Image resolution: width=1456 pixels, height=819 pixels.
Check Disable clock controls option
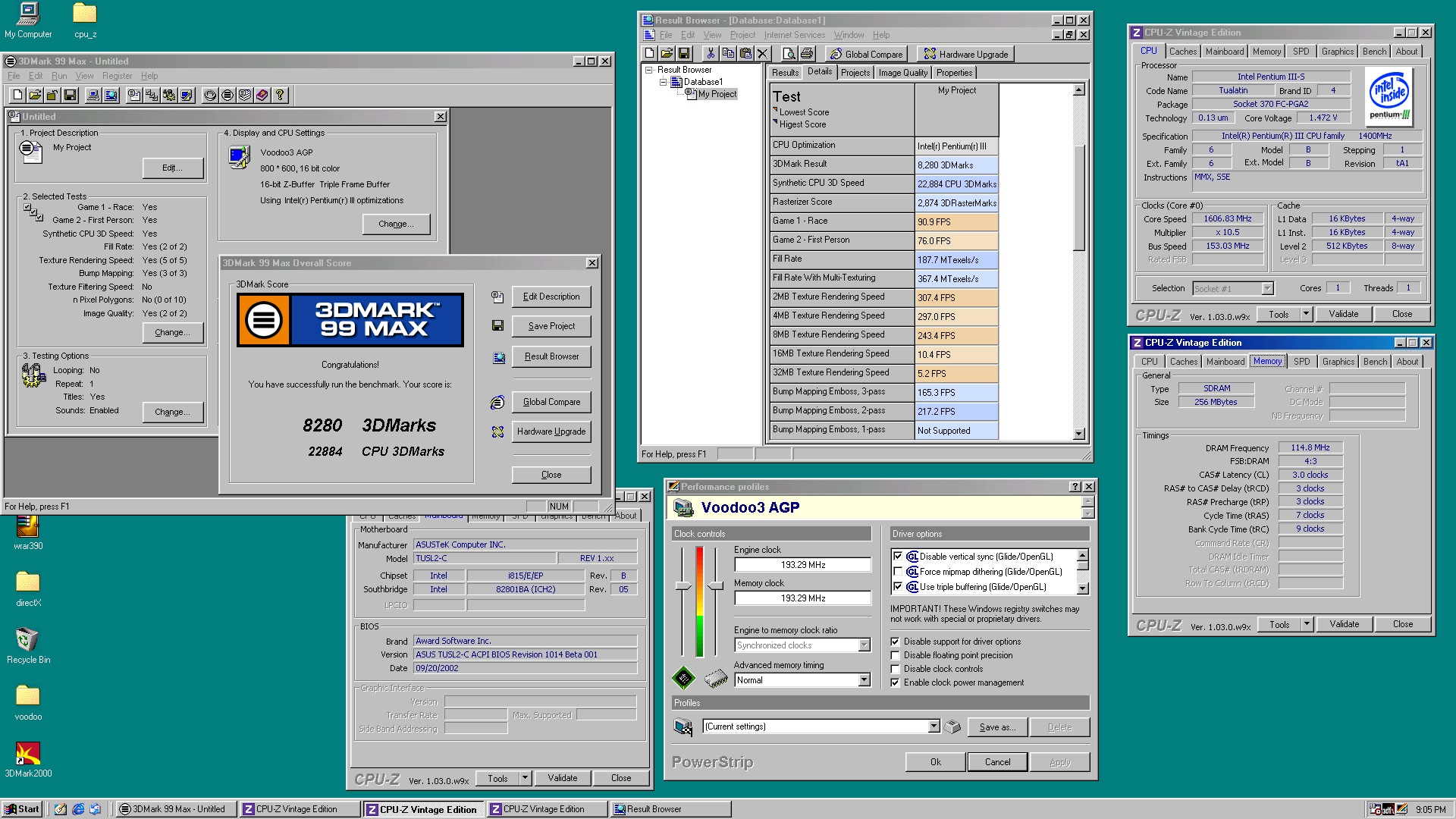click(896, 669)
